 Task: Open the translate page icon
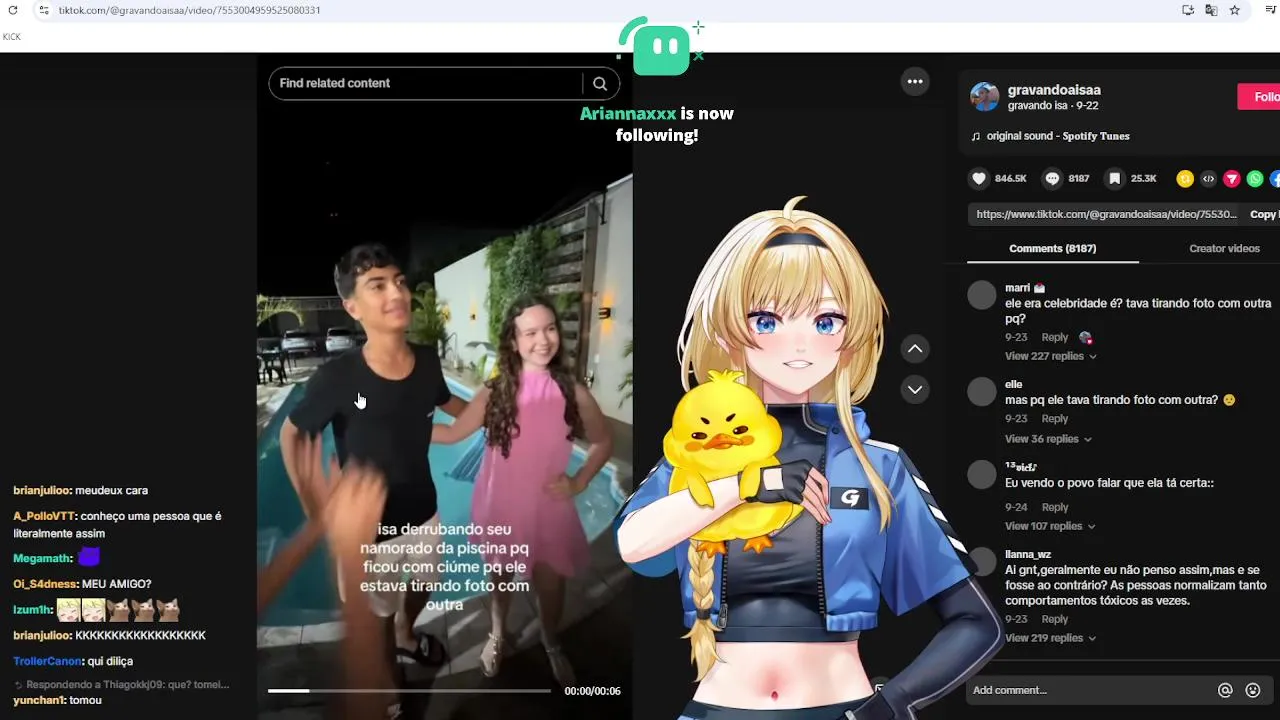tap(1211, 10)
